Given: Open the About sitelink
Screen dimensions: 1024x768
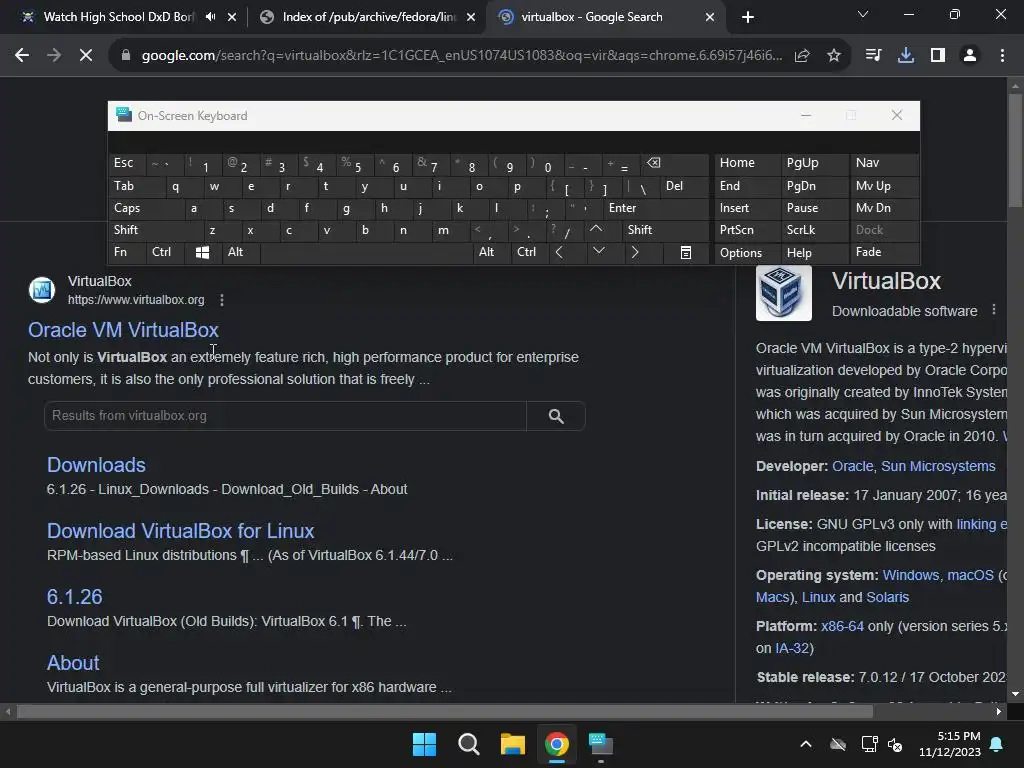Looking at the screenshot, I should [x=73, y=663].
